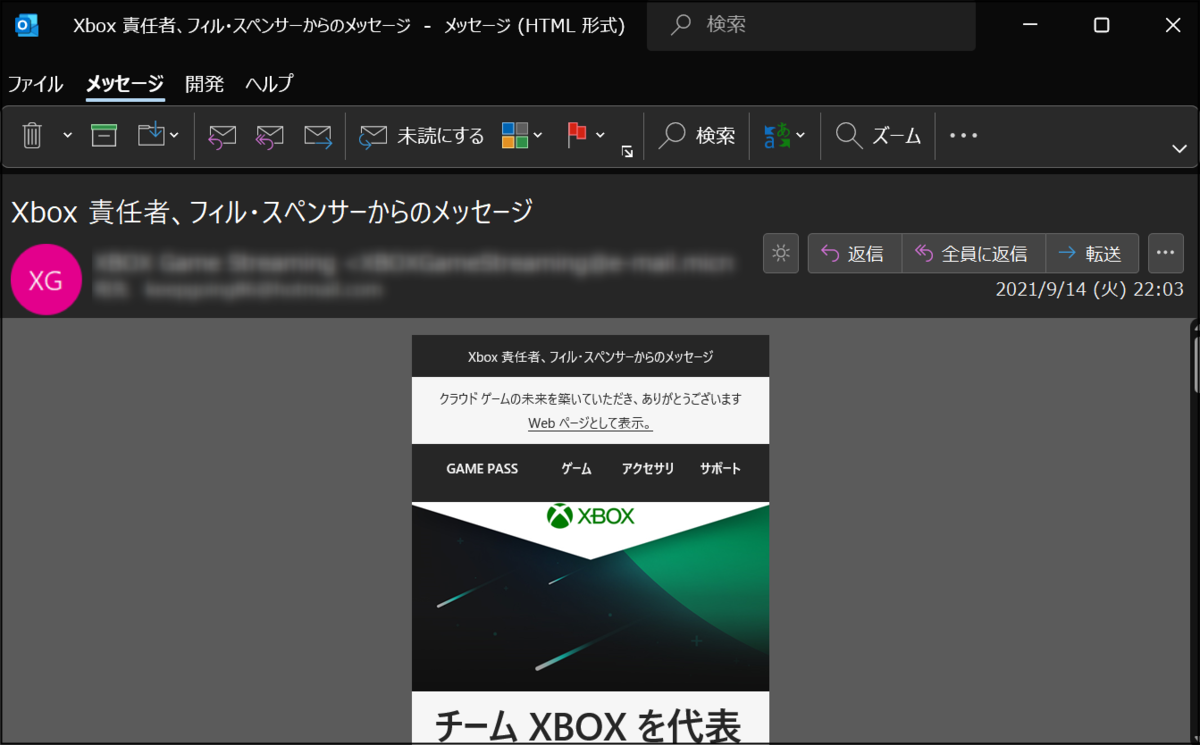Viewport: 1200px width, 745px height.
Task: Collapse the ribbon with the bottom-right chevron
Action: coord(1180,148)
